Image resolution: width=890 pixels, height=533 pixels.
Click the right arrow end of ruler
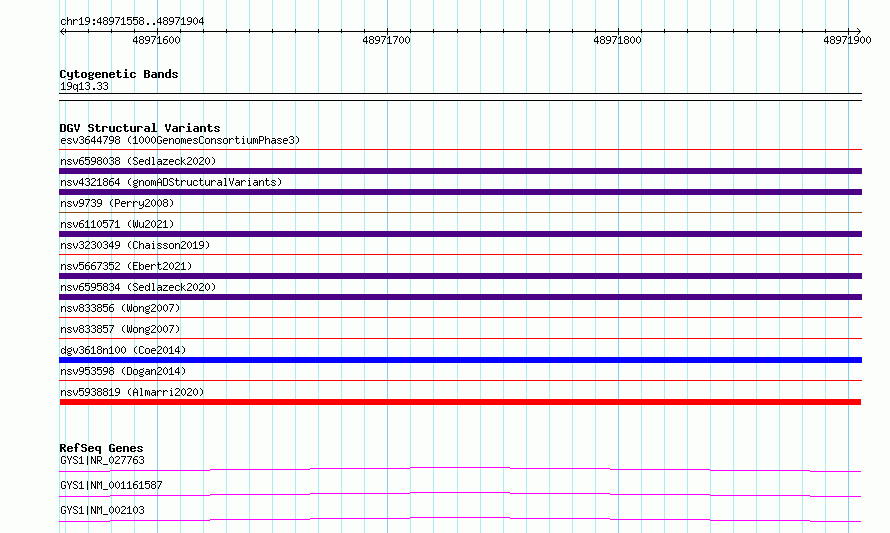(858, 31)
